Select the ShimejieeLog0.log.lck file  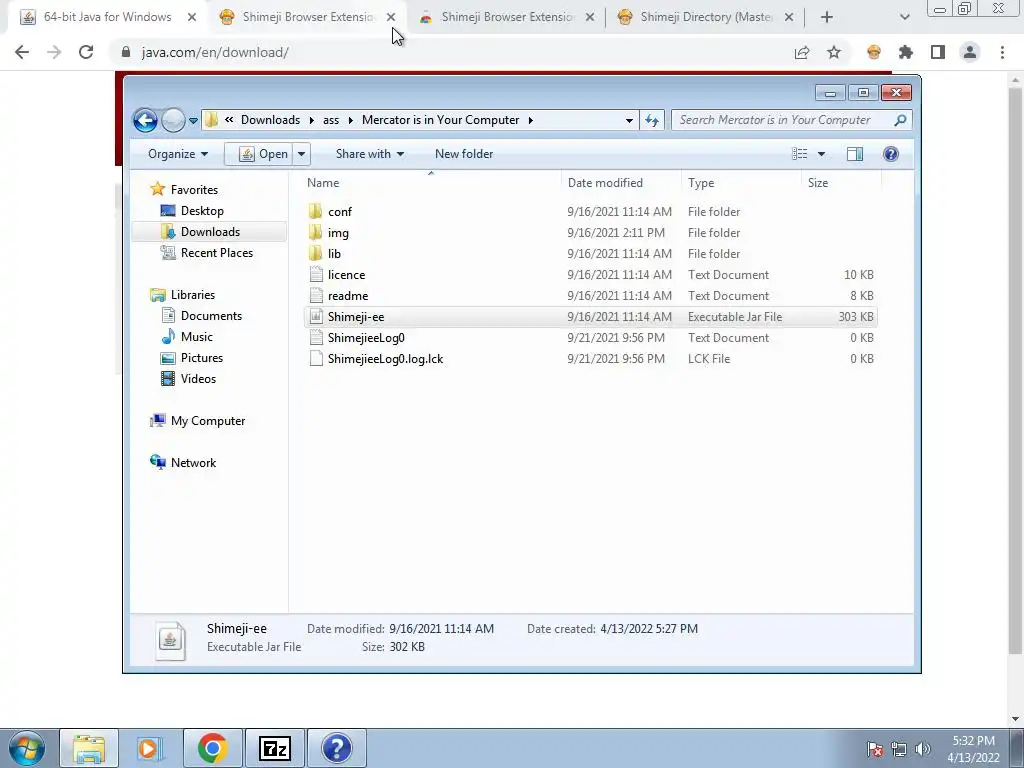[385, 359]
